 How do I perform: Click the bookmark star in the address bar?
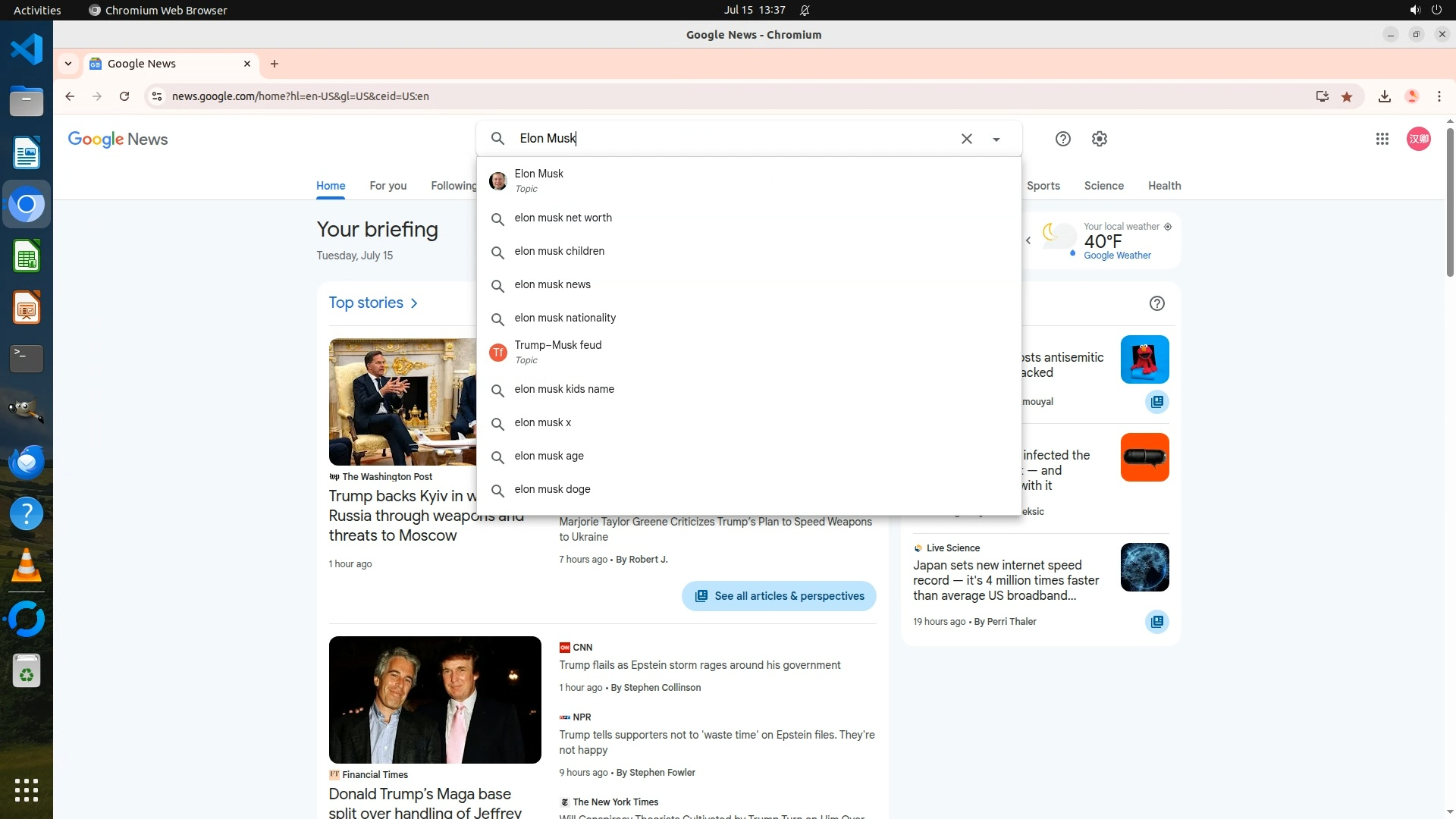pos(1347,96)
